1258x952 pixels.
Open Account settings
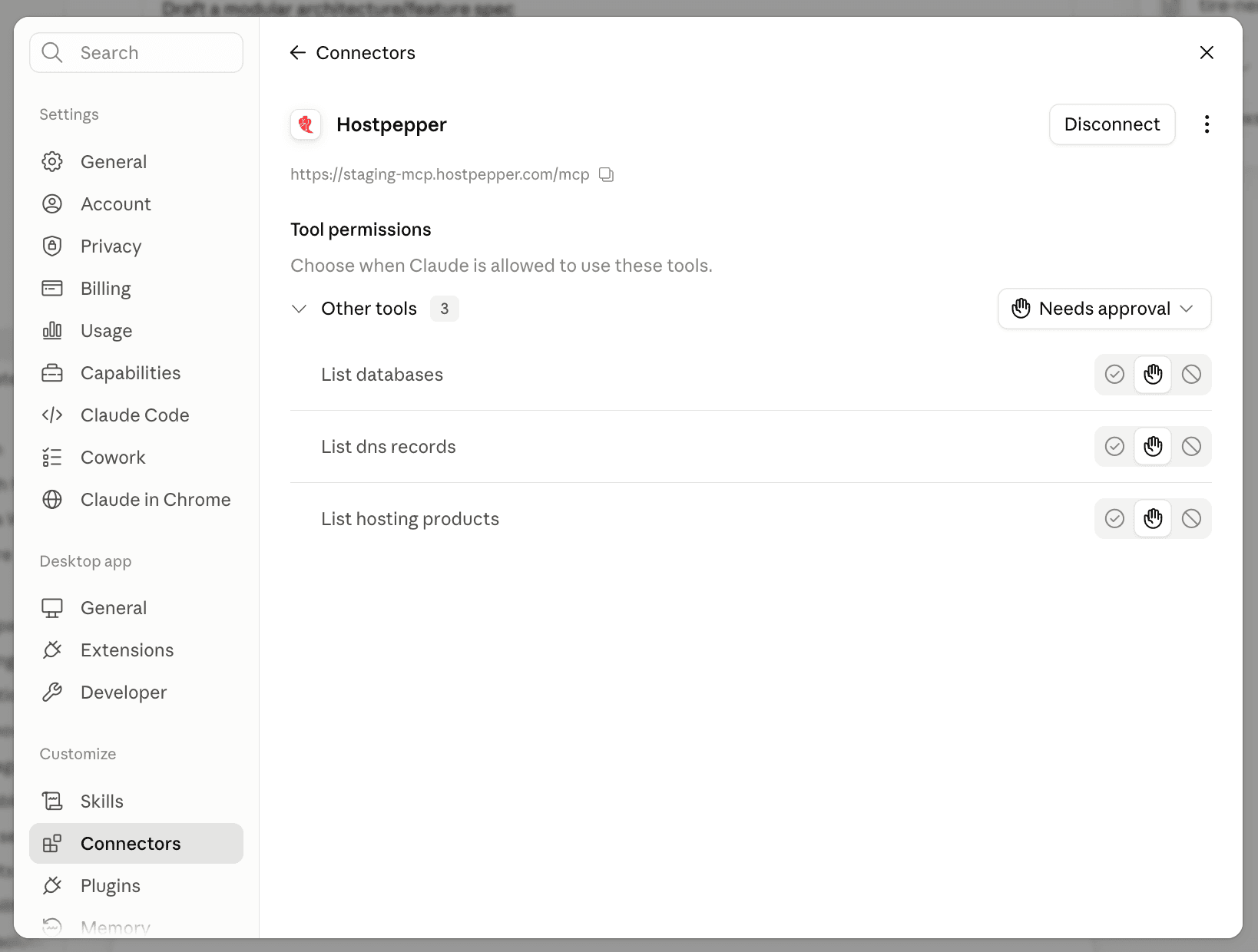pyautogui.click(x=137, y=204)
